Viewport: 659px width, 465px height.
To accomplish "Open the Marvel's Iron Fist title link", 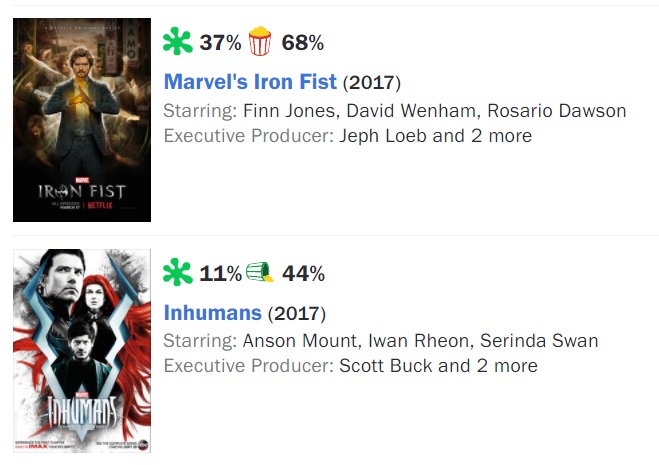I will [x=250, y=82].
